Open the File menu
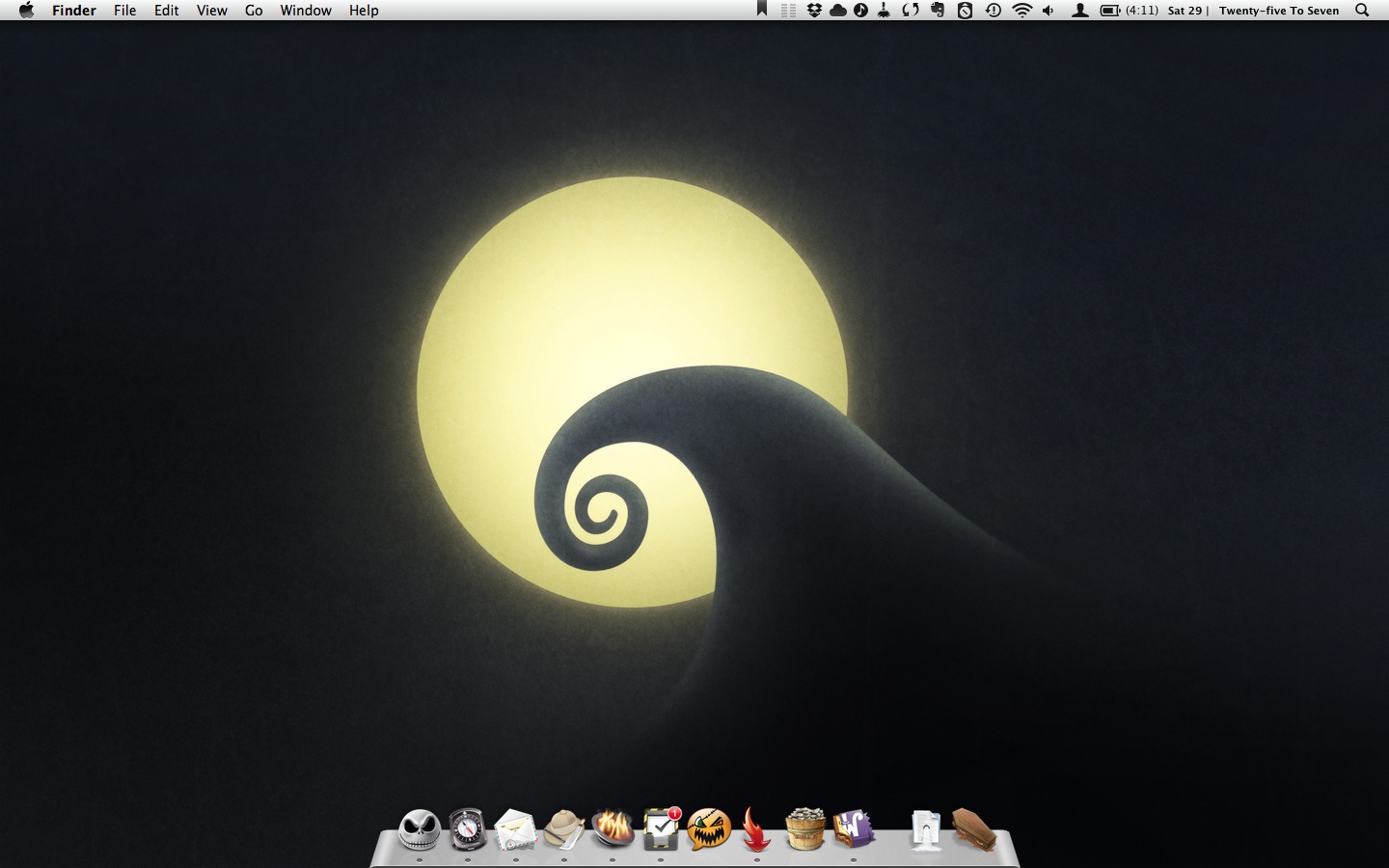 pyautogui.click(x=124, y=11)
